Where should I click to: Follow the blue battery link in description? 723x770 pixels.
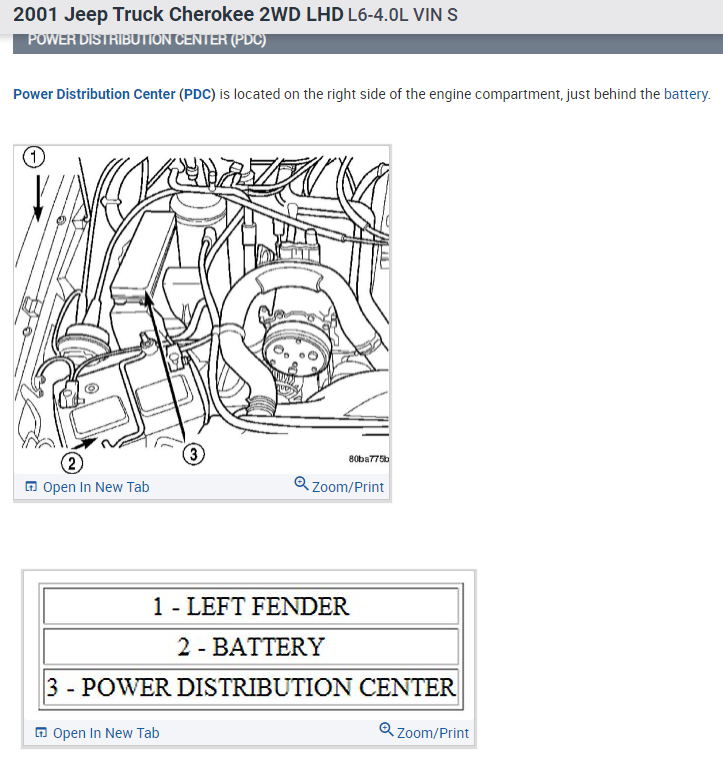point(686,94)
